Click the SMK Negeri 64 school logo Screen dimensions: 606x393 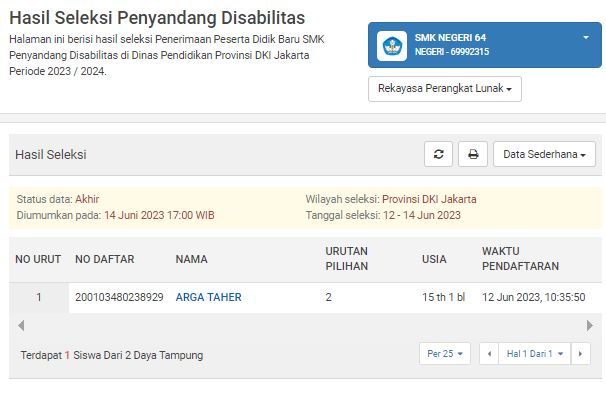pyautogui.click(x=392, y=46)
